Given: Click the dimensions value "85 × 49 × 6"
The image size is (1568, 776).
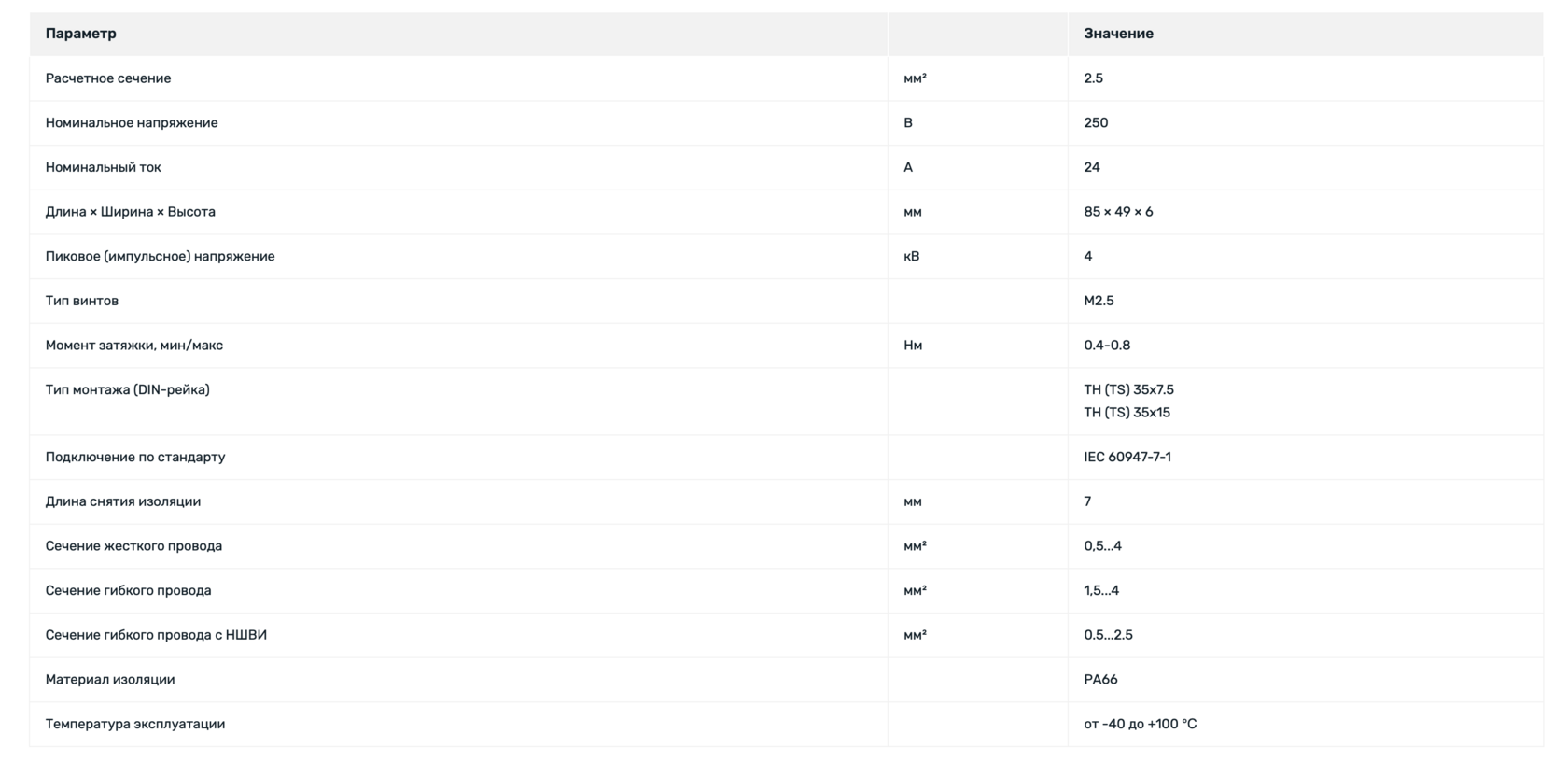Looking at the screenshot, I should 1118,212.
